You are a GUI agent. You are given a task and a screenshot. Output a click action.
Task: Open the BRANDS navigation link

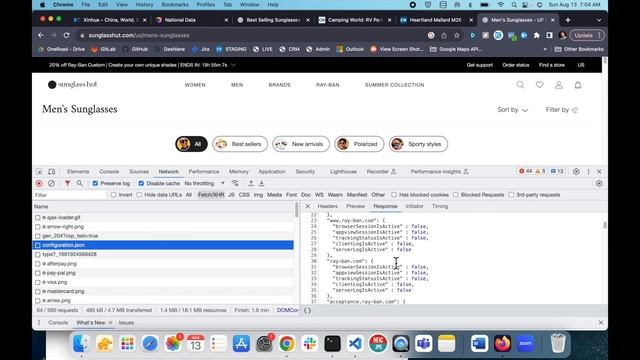coord(280,85)
